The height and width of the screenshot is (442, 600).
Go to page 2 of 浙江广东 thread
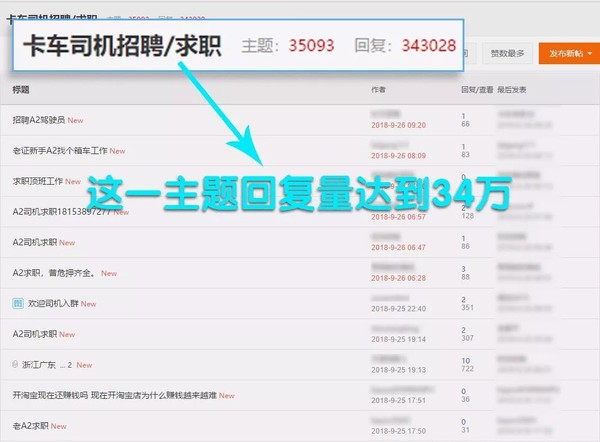69,365
